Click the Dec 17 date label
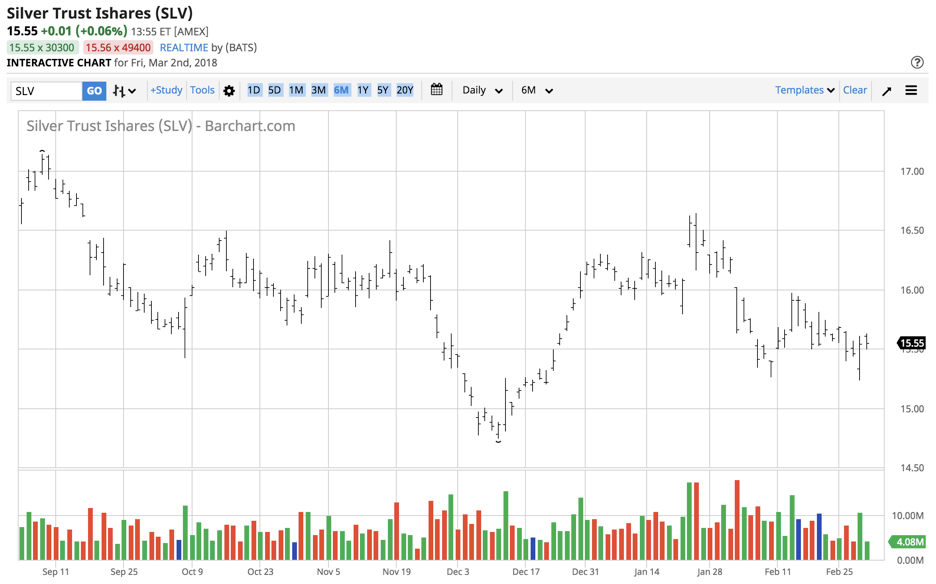The width and height of the screenshot is (936, 584). point(526,571)
